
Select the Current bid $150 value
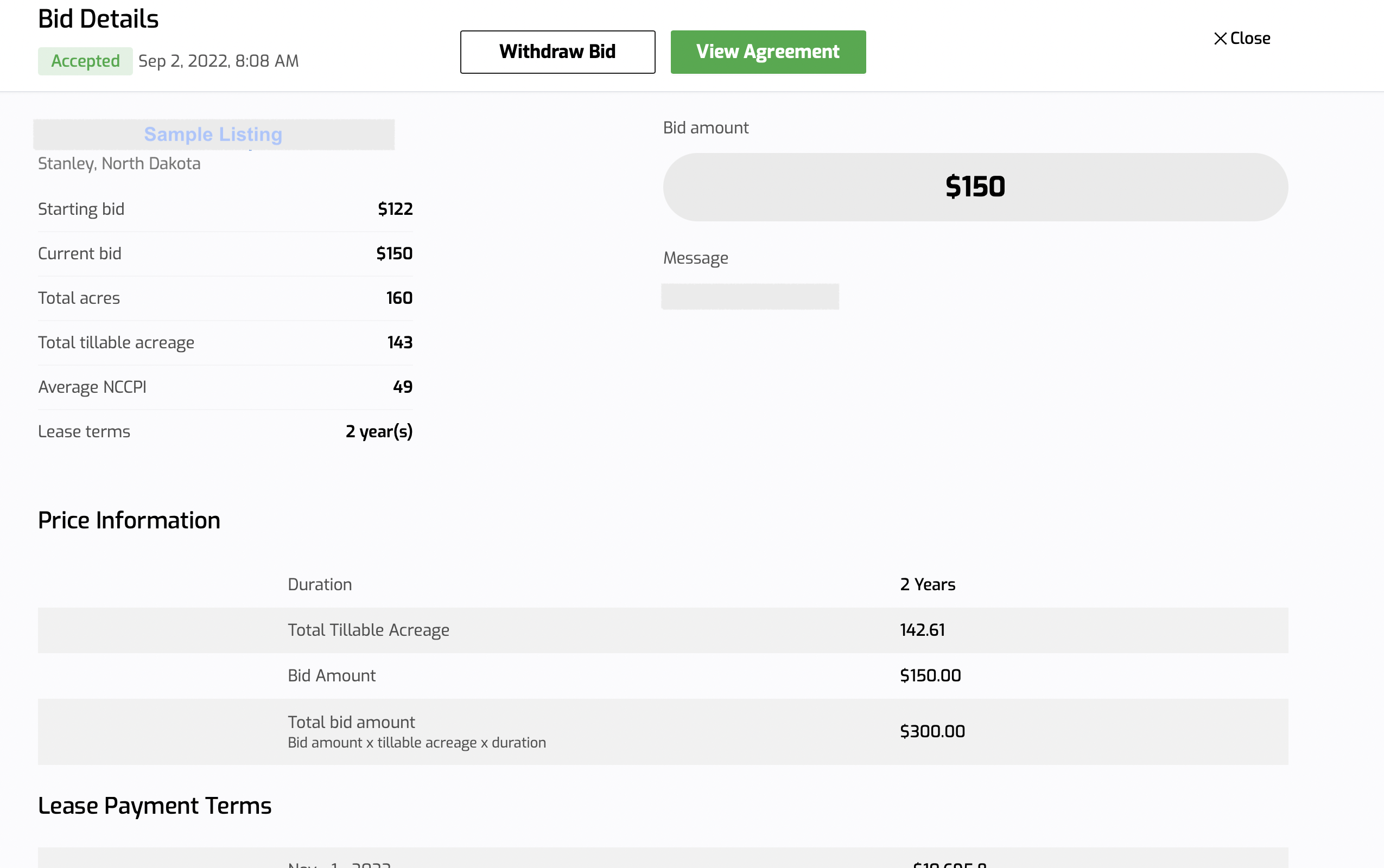point(394,253)
